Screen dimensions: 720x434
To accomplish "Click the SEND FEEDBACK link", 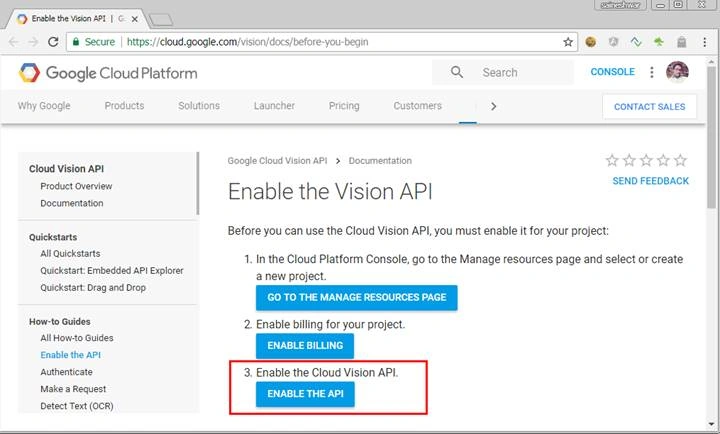I will coord(651,181).
